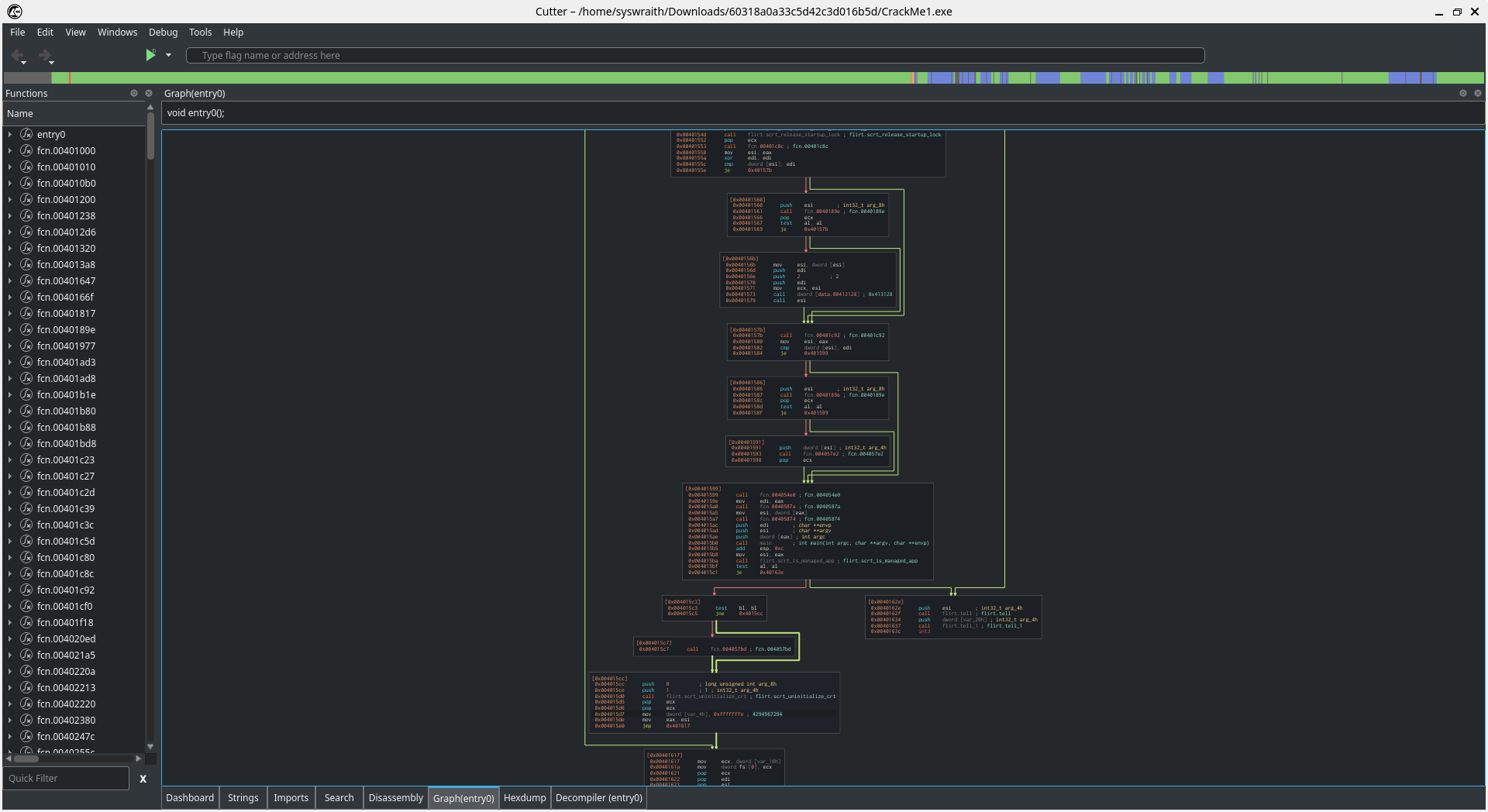Expand the fcn.00401238 tree node
1488x812 pixels.
[10, 216]
